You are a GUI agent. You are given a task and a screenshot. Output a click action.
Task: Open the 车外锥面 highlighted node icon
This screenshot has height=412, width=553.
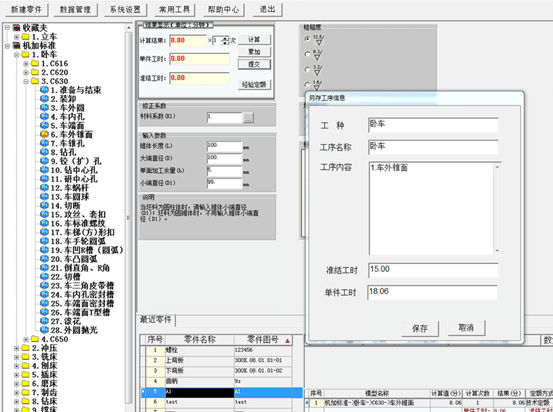[x=44, y=134]
